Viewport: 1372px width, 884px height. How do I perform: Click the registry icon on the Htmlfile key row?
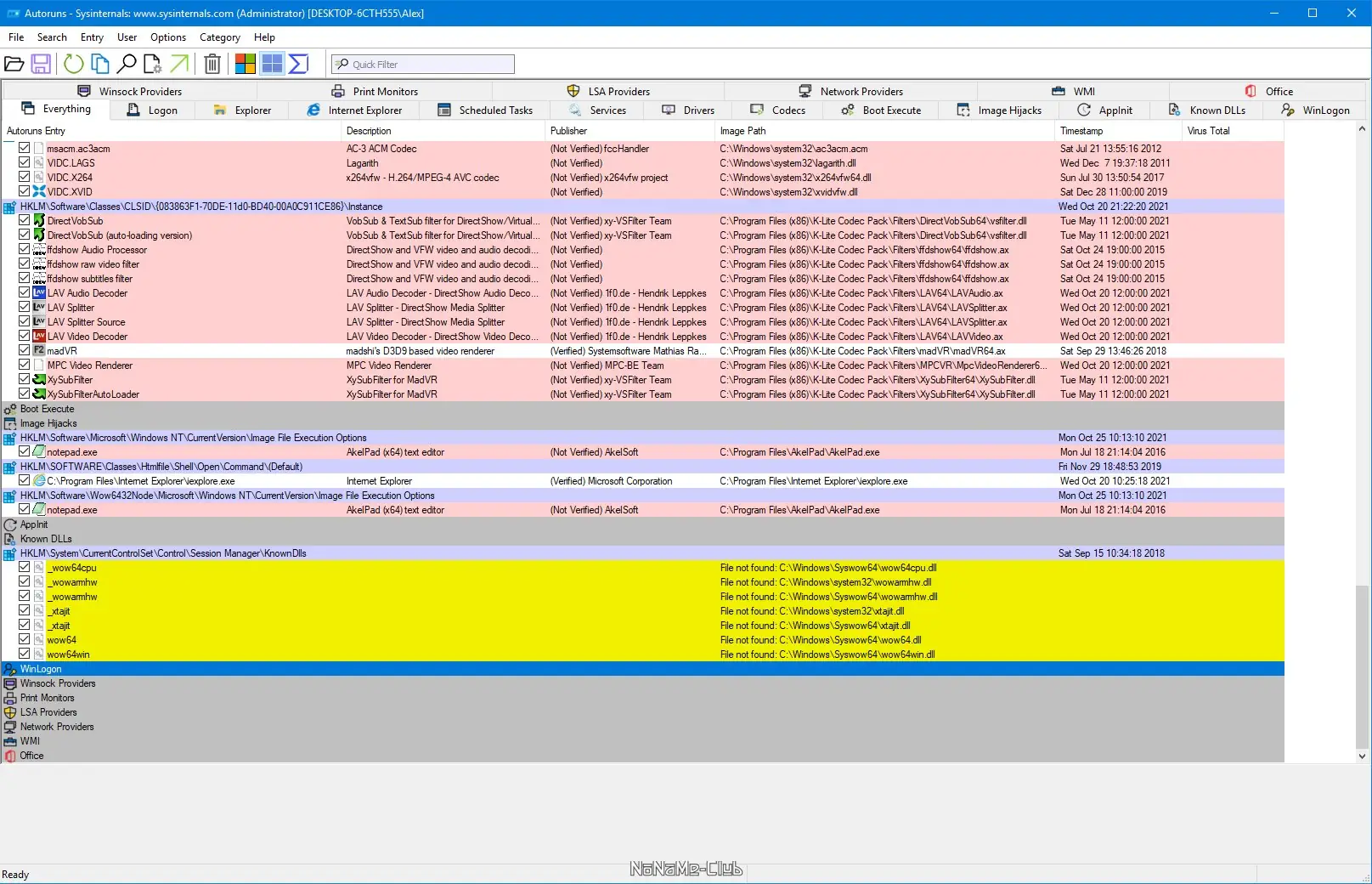[x=10, y=467]
